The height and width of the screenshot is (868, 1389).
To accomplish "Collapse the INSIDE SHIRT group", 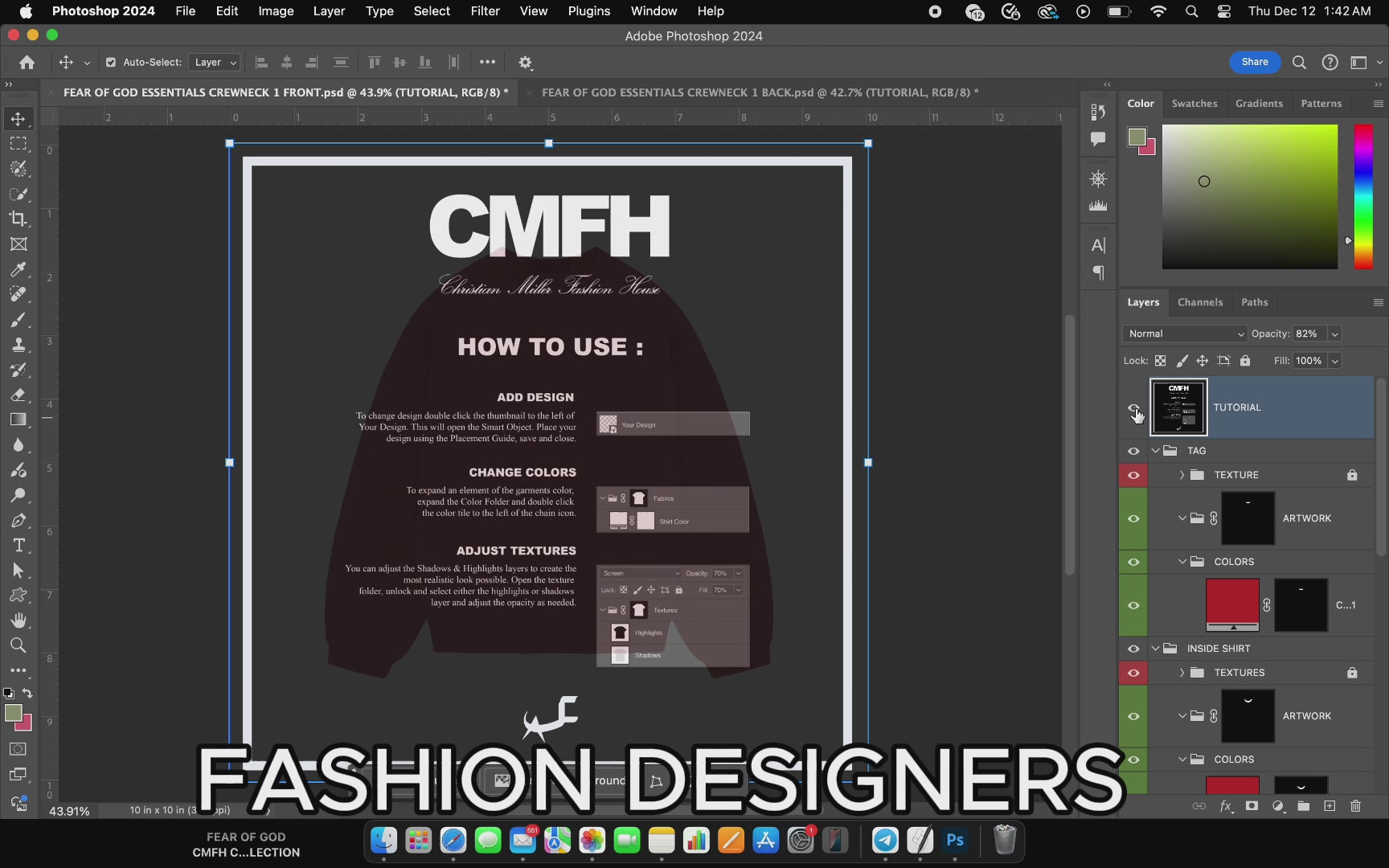I will 1156,649.
